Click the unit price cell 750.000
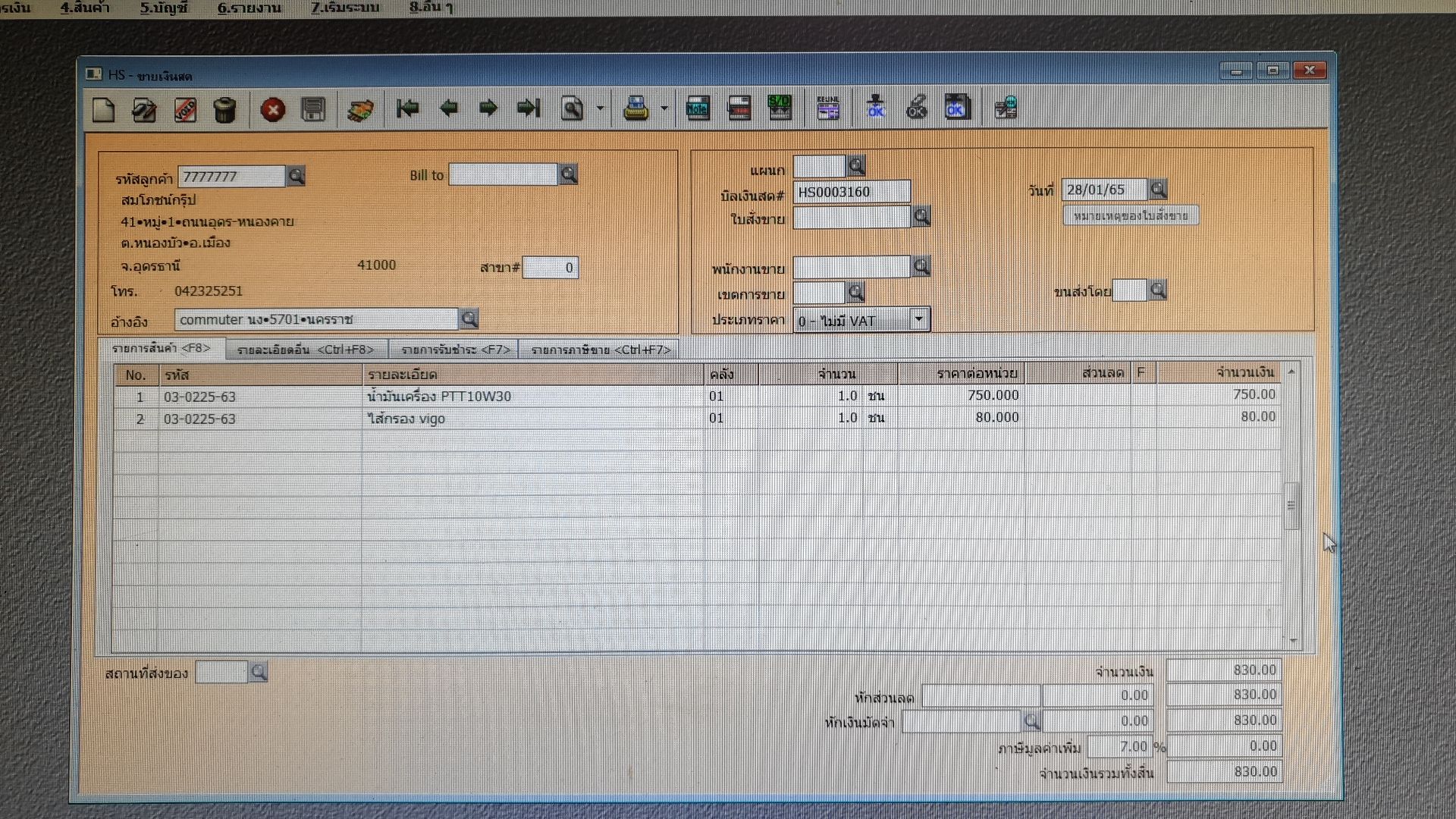The width and height of the screenshot is (1456, 819). coord(961,395)
